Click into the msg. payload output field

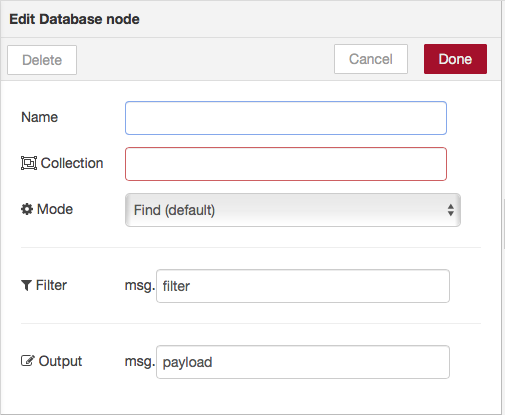[303, 362]
